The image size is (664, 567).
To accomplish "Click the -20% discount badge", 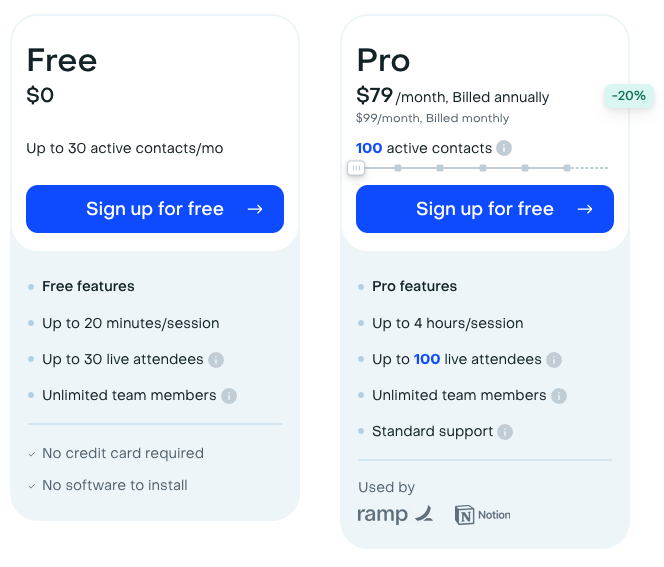I will (630, 96).
